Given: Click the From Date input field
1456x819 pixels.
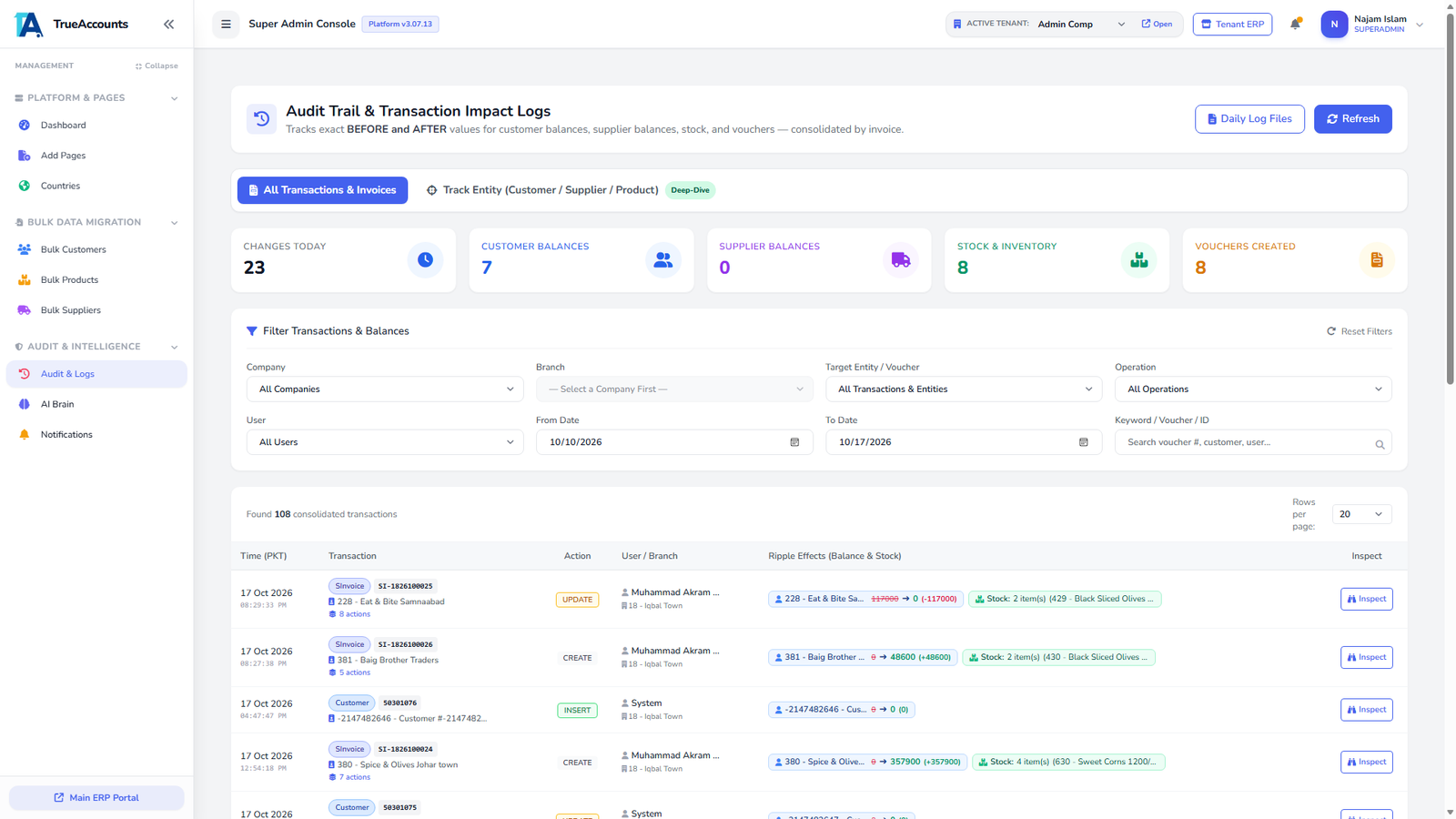Looking at the screenshot, I should 674,442.
